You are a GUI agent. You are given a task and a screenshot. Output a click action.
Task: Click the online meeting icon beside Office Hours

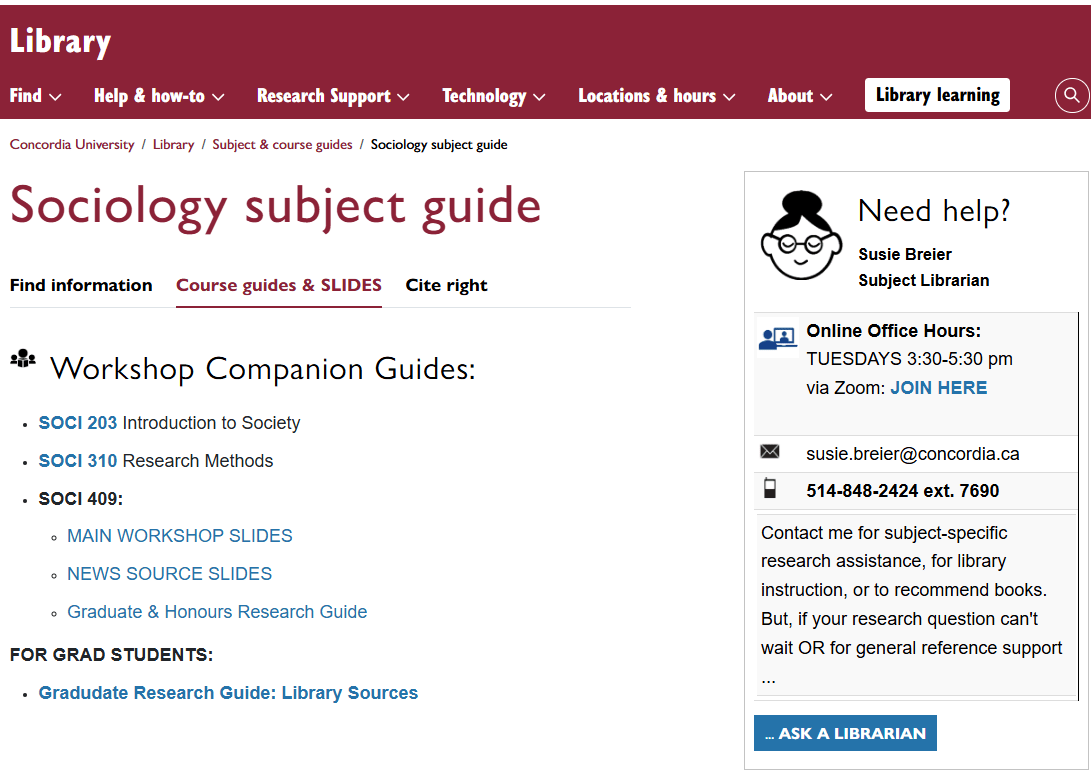click(777, 337)
